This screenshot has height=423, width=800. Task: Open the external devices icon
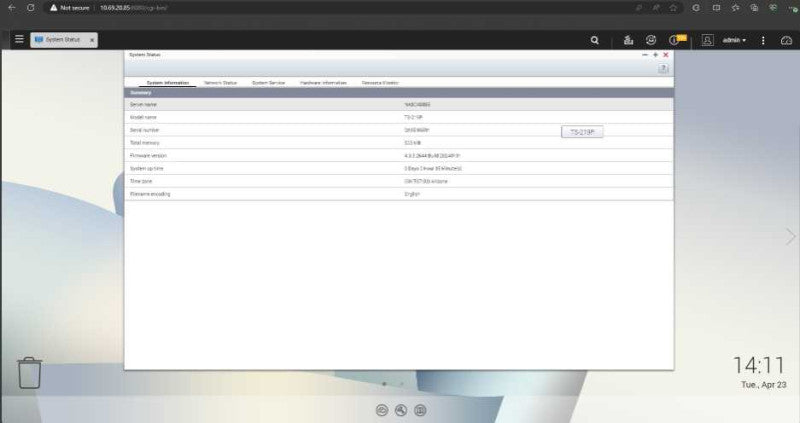point(651,40)
